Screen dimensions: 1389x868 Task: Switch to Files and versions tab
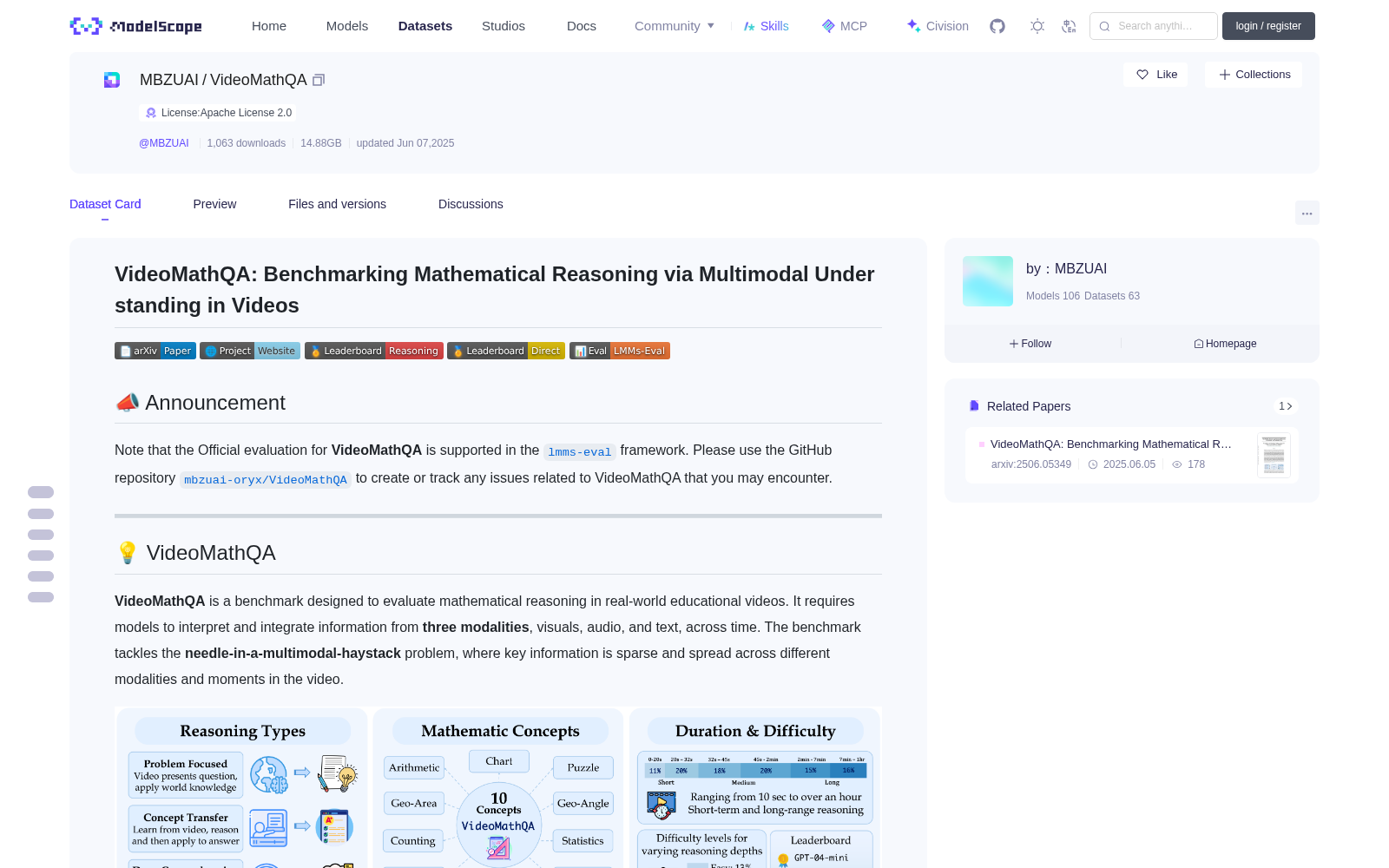[x=337, y=204]
